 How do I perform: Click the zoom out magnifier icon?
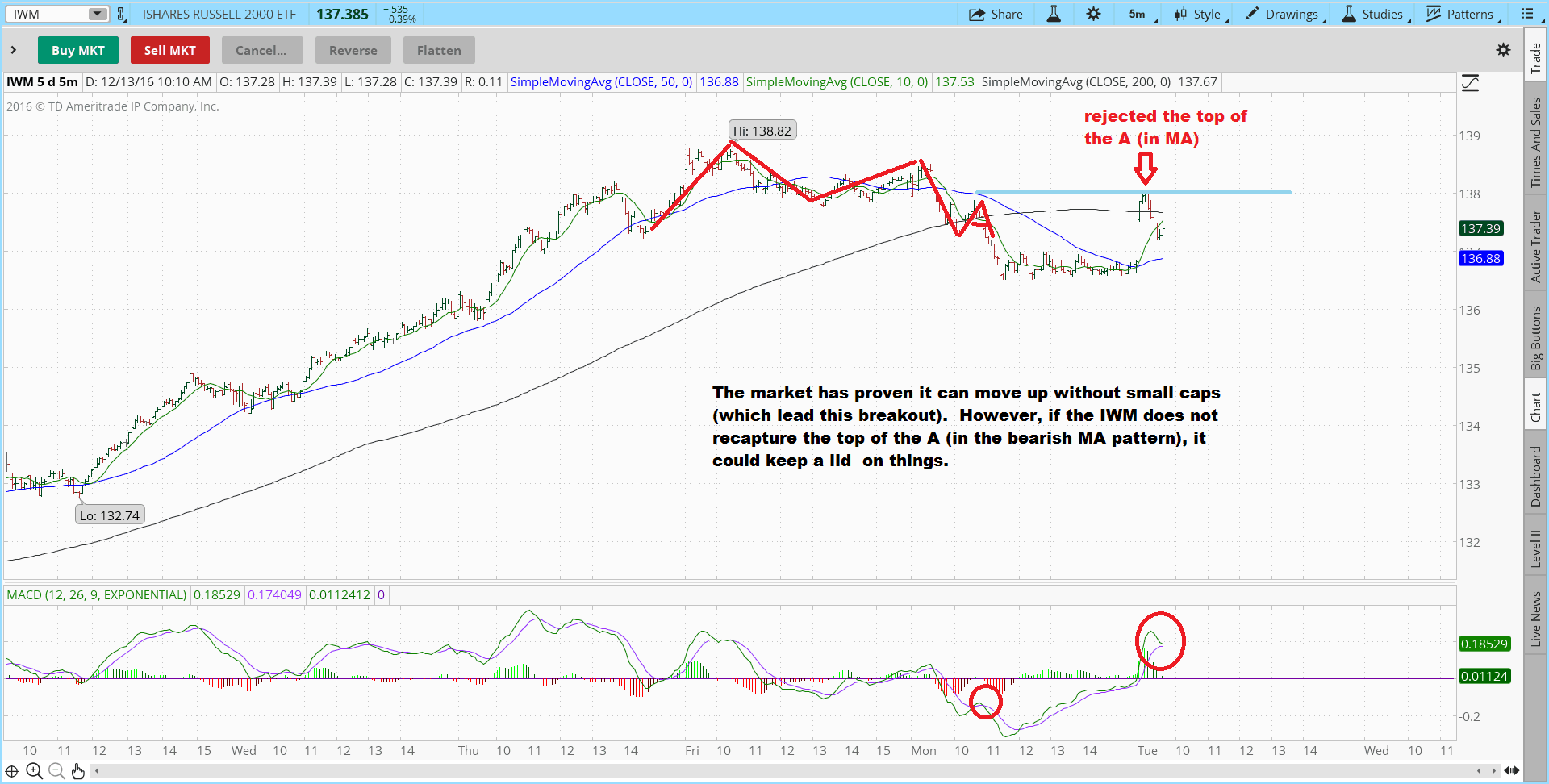pos(56,771)
